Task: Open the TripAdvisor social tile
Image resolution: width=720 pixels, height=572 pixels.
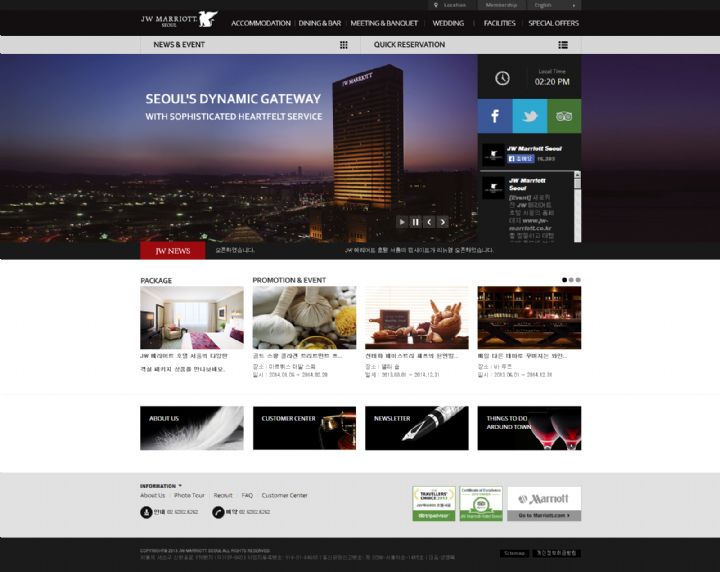Action: tap(564, 116)
